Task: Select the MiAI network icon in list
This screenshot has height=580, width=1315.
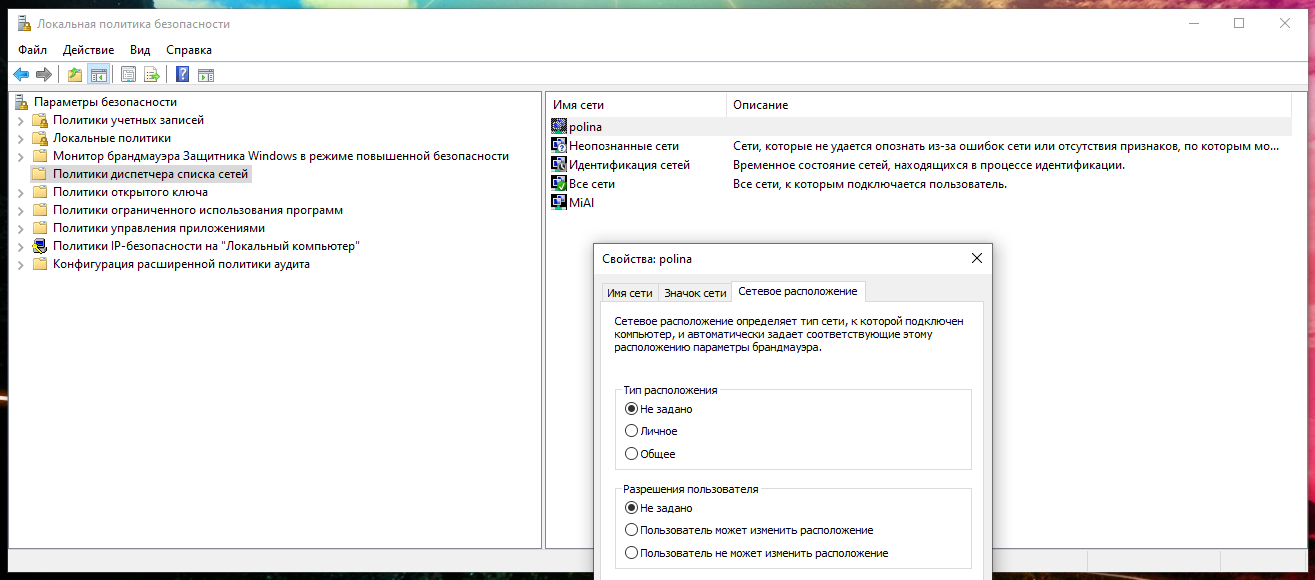Action: (560, 202)
